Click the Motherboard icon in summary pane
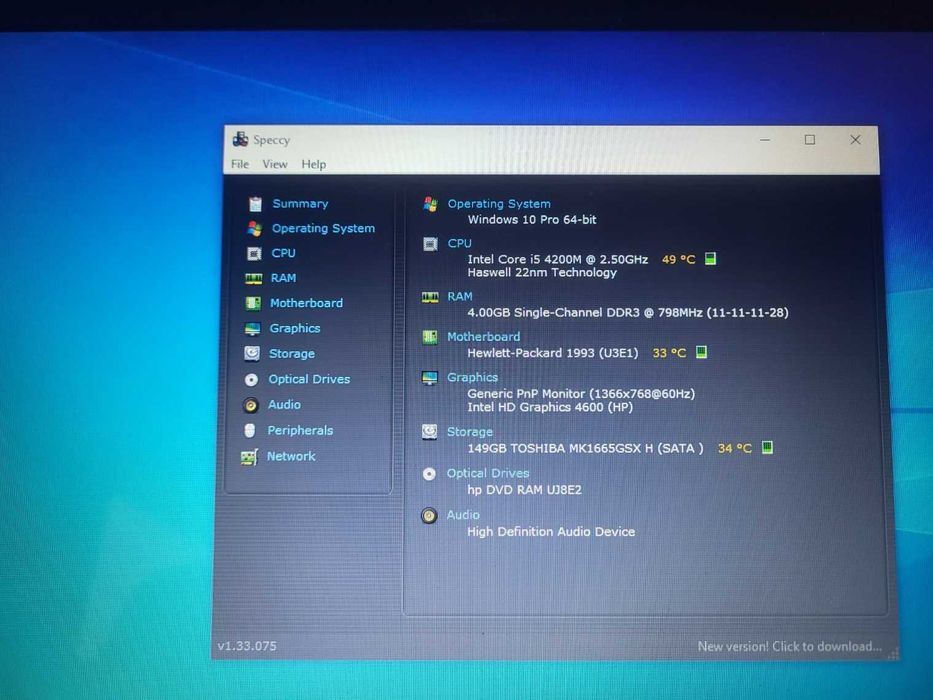 click(x=430, y=338)
